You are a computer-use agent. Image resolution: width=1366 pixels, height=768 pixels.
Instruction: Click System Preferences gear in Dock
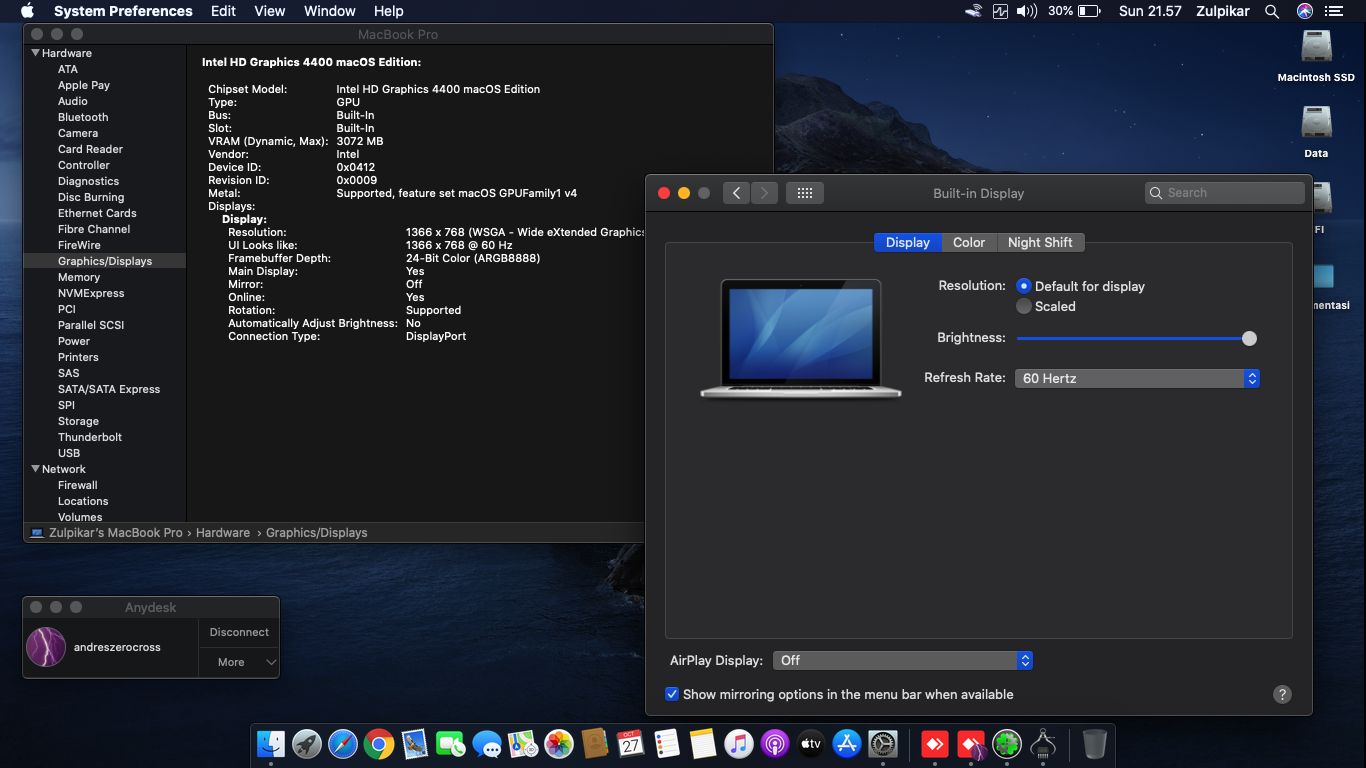click(x=883, y=744)
